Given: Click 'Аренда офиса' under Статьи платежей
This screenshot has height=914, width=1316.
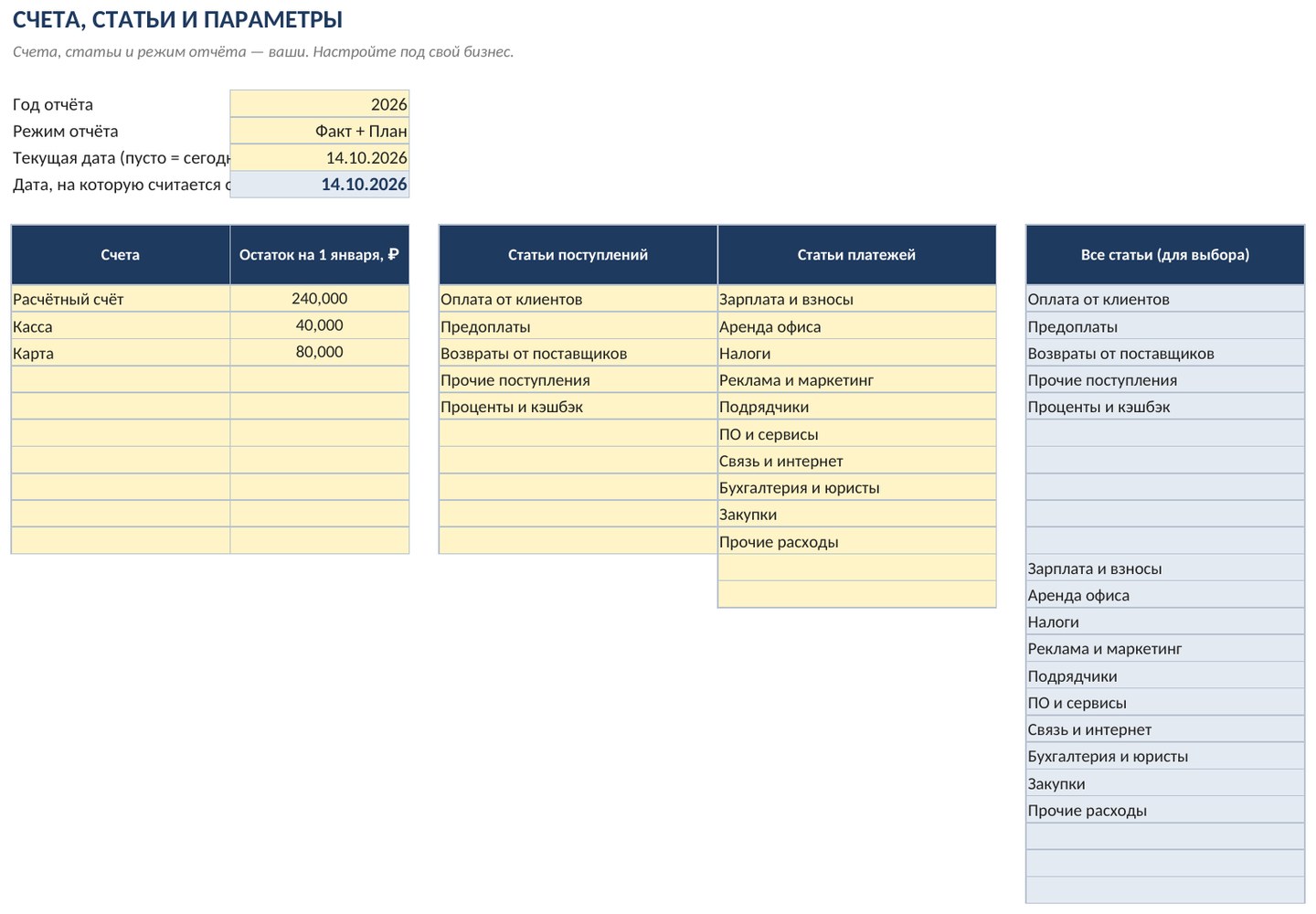Looking at the screenshot, I should [856, 326].
